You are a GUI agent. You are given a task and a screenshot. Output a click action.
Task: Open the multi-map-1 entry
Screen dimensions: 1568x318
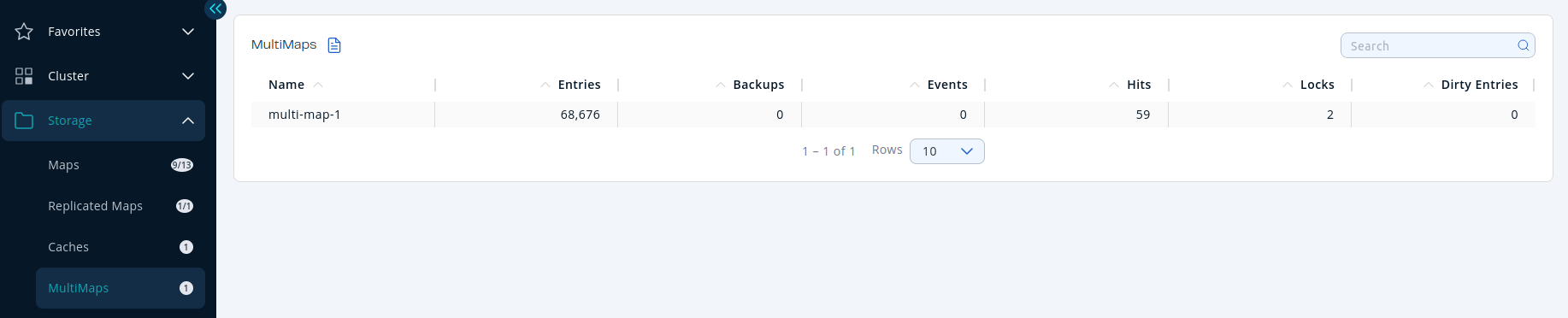(304, 115)
